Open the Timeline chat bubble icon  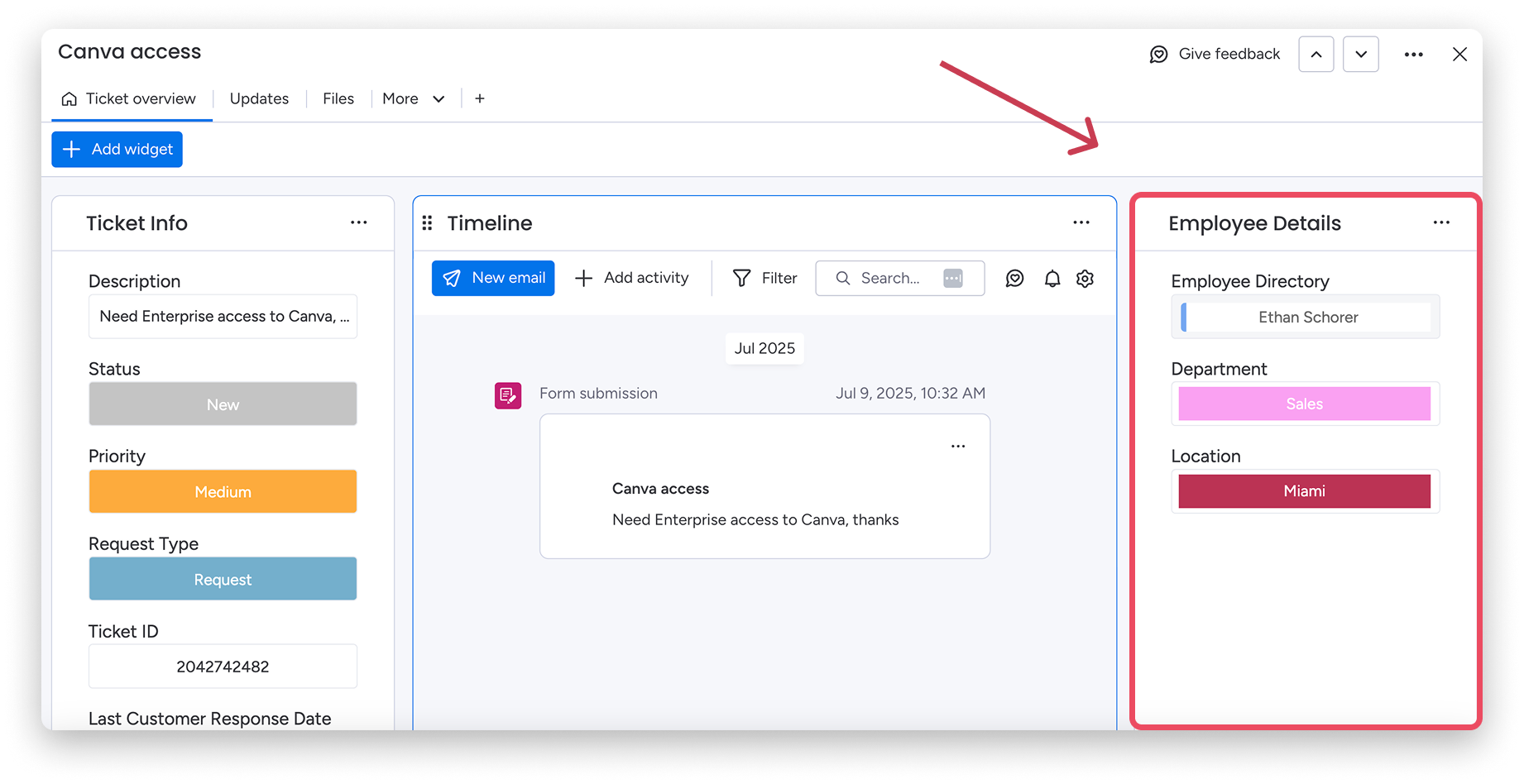[1015, 279]
